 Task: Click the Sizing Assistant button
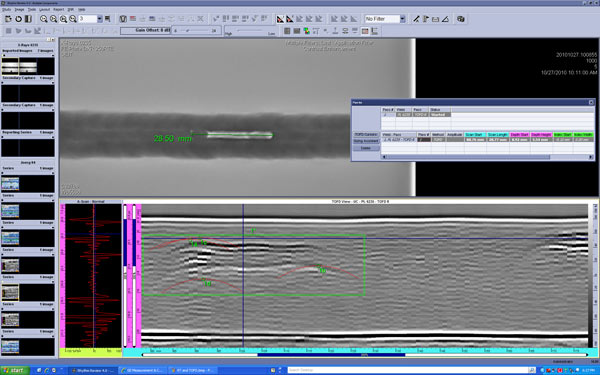[x=366, y=141]
